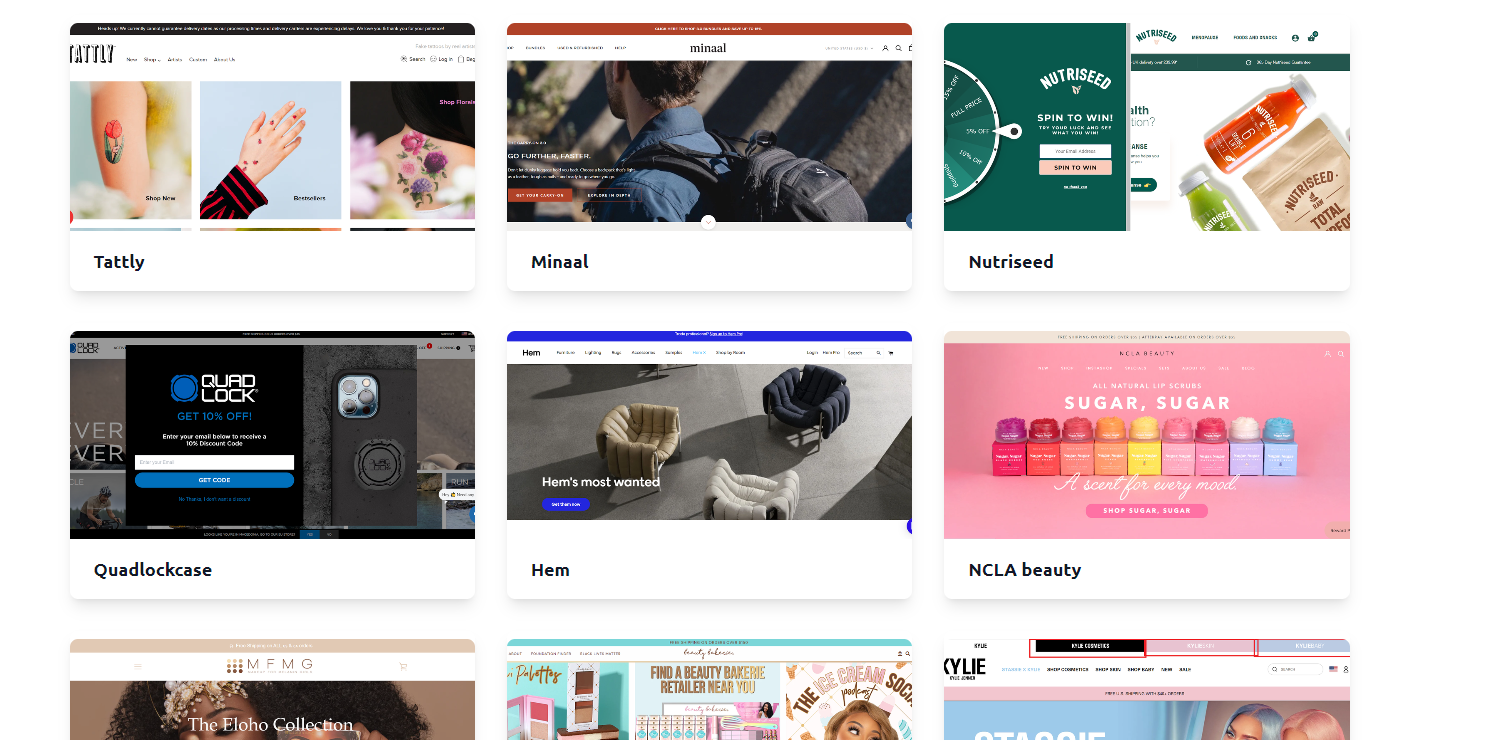1486x740 pixels.
Task: Click the Spin to Win button in Nutriseed preview
Action: [x=1075, y=168]
